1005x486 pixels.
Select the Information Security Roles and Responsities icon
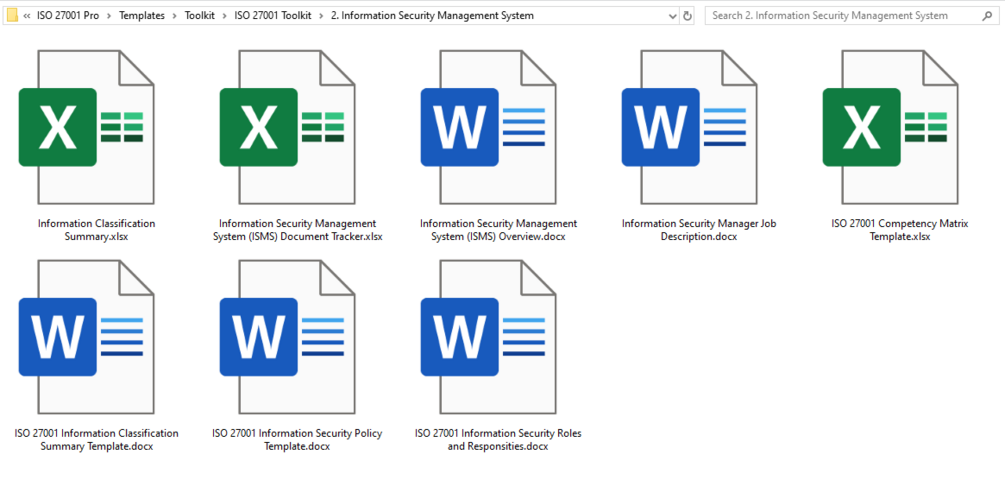488,337
